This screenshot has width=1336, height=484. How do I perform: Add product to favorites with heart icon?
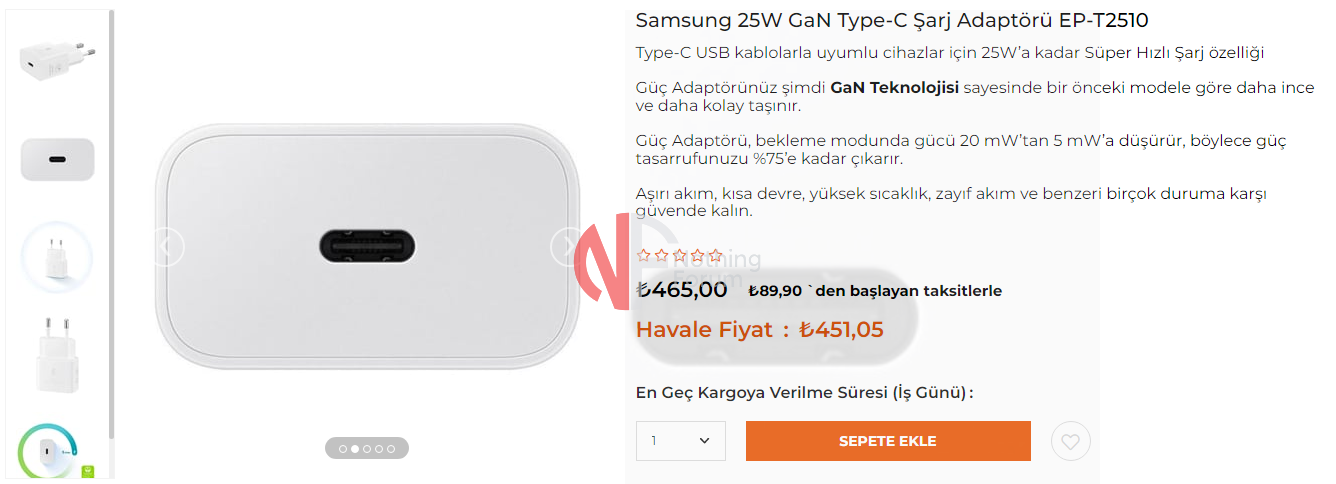point(1071,441)
